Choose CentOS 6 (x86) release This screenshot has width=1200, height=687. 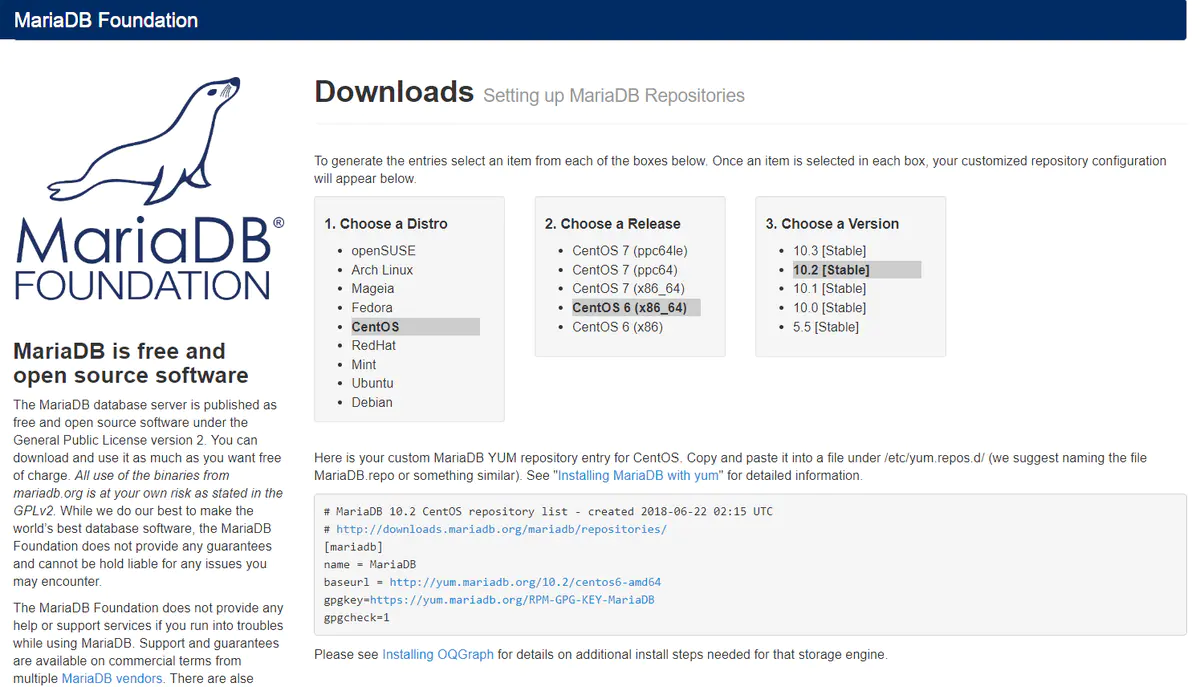[x=617, y=327]
